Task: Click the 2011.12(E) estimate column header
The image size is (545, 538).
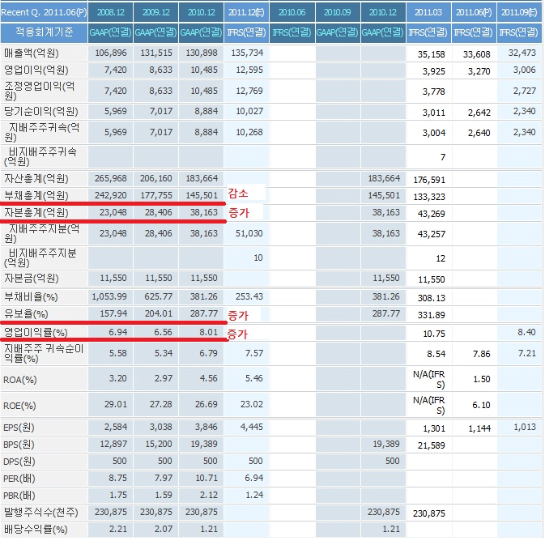Action: pyautogui.click(x=246, y=13)
